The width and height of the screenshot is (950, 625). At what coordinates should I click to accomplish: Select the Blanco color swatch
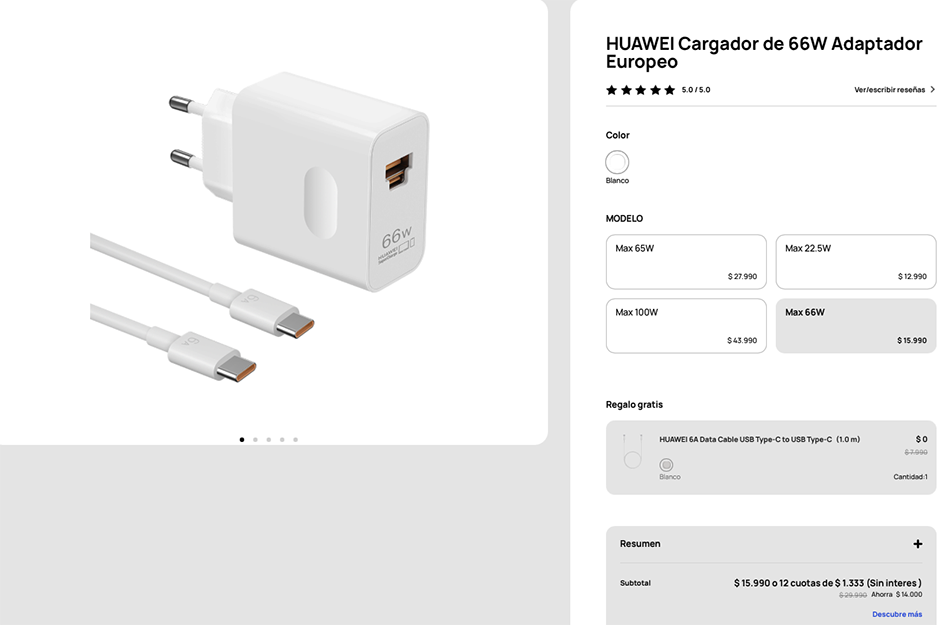[x=617, y=162]
